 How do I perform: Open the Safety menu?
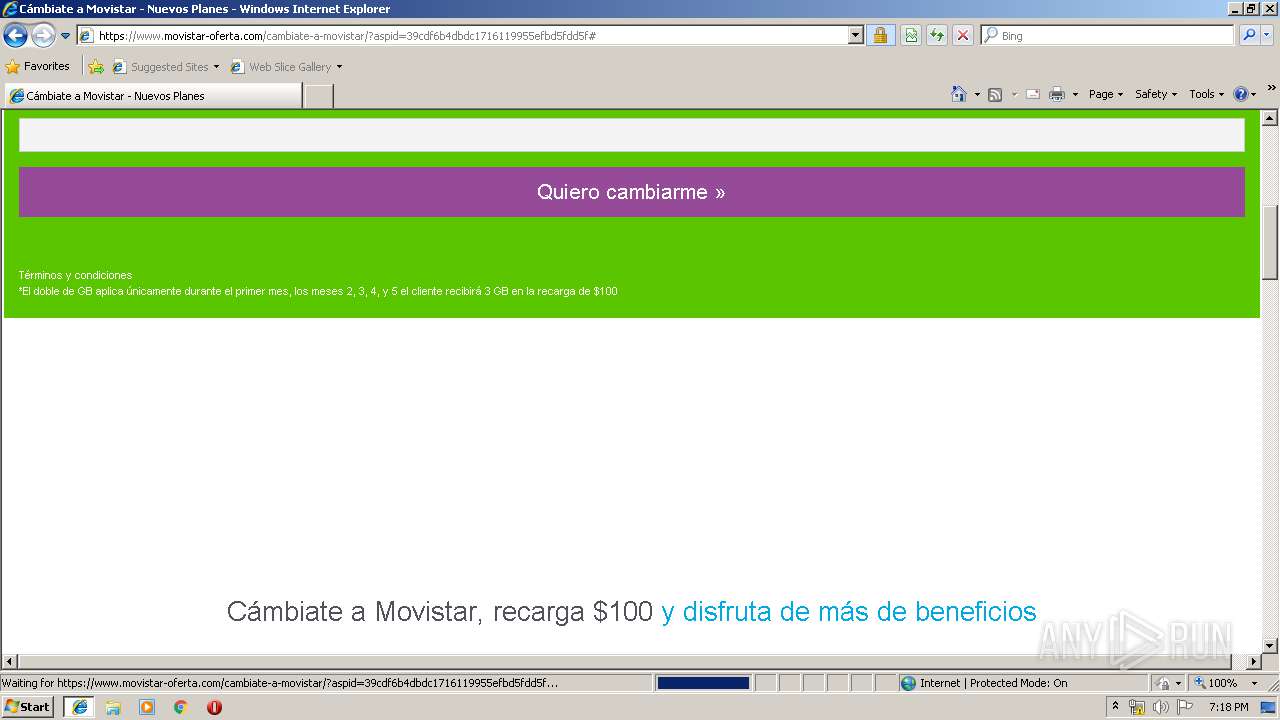[1156, 94]
